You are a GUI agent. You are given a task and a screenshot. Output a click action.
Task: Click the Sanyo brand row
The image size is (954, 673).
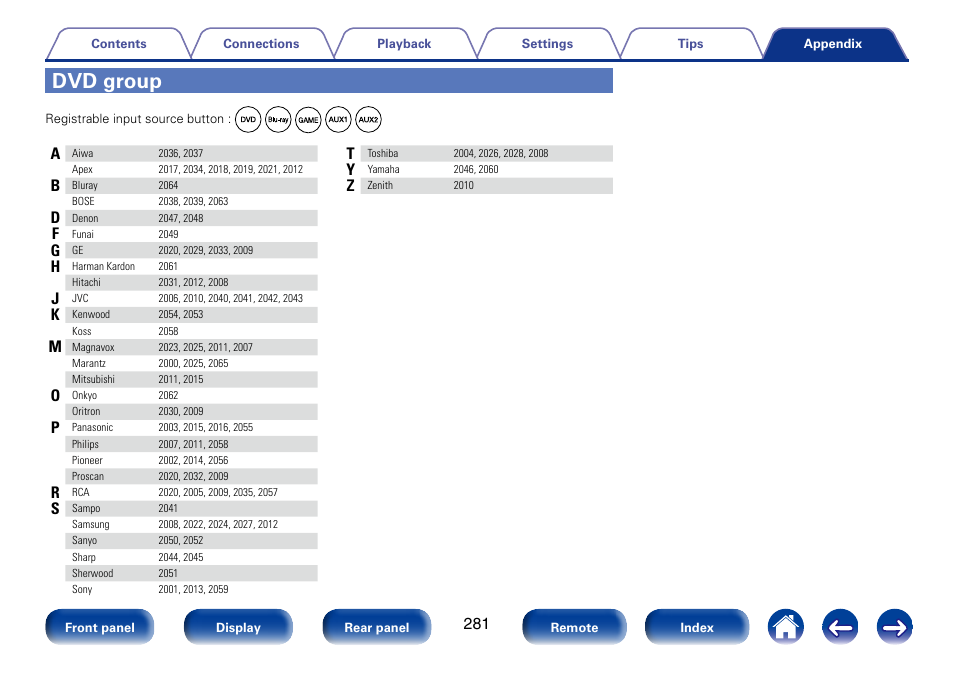click(191, 540)
